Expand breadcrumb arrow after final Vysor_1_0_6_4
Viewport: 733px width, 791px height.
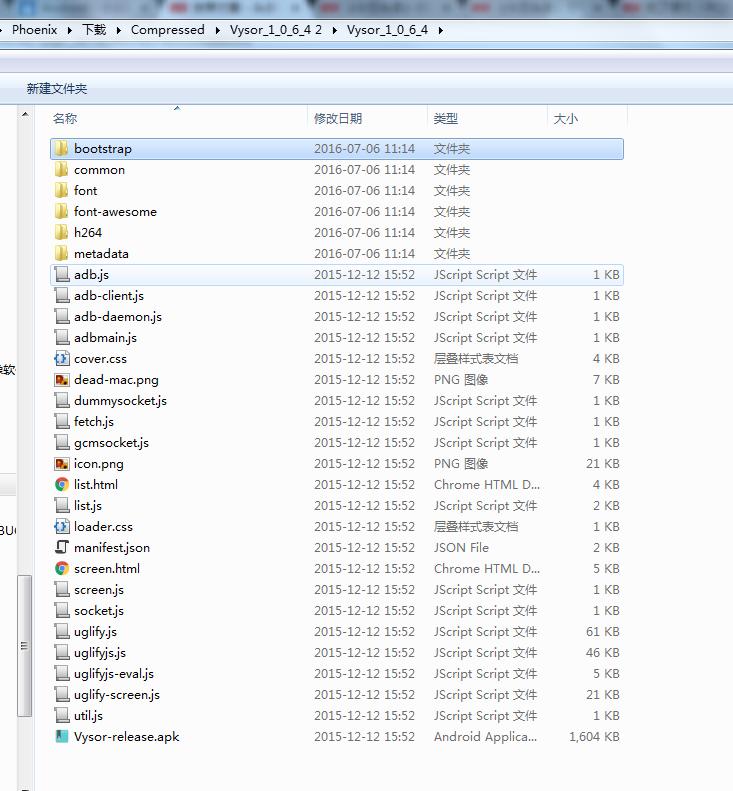(441, 30)
